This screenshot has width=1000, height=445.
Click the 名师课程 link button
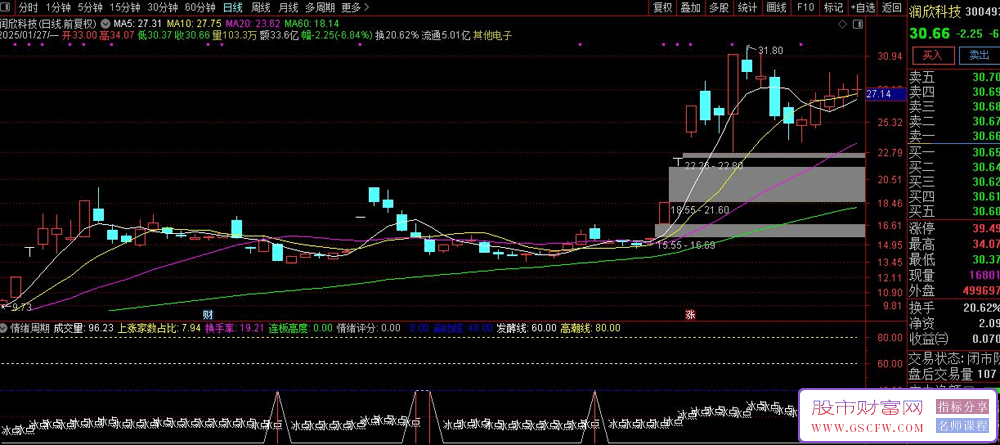tap(962, 427)
